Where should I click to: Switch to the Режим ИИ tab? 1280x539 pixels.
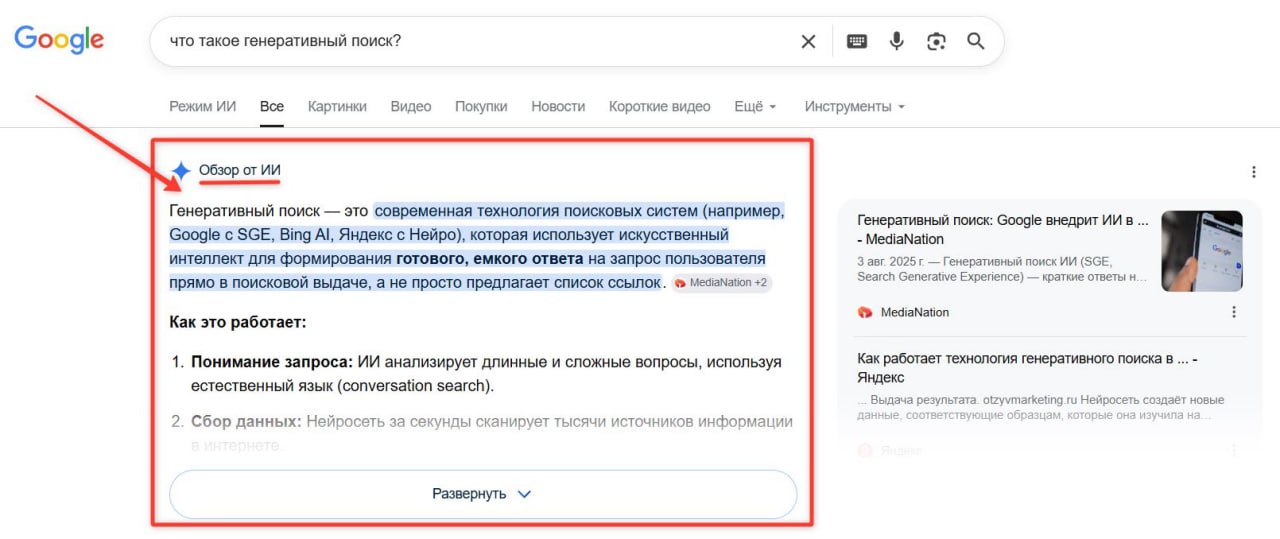point(203,106)
